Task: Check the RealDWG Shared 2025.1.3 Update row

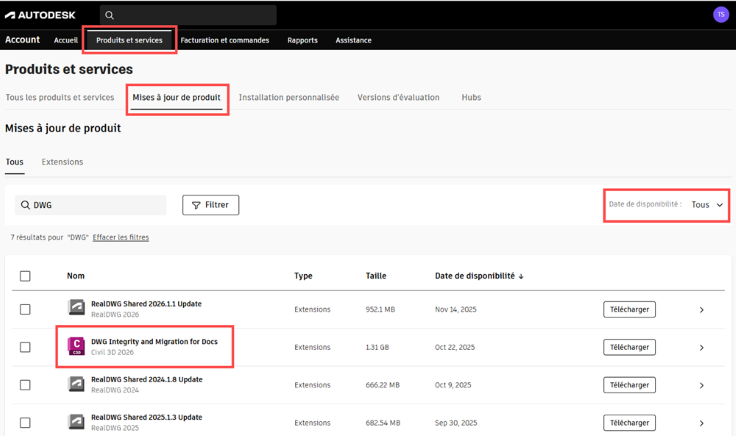Action: (25, 422)
